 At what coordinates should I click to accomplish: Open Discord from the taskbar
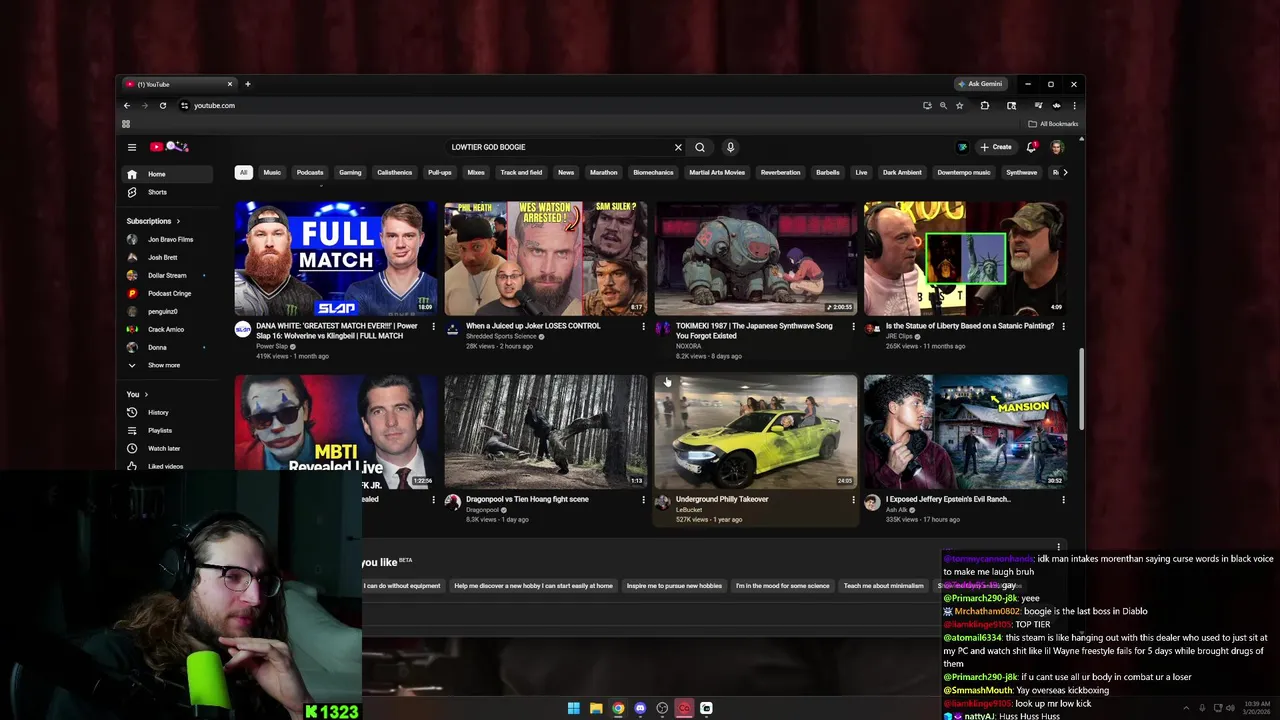tap(640, 708)
